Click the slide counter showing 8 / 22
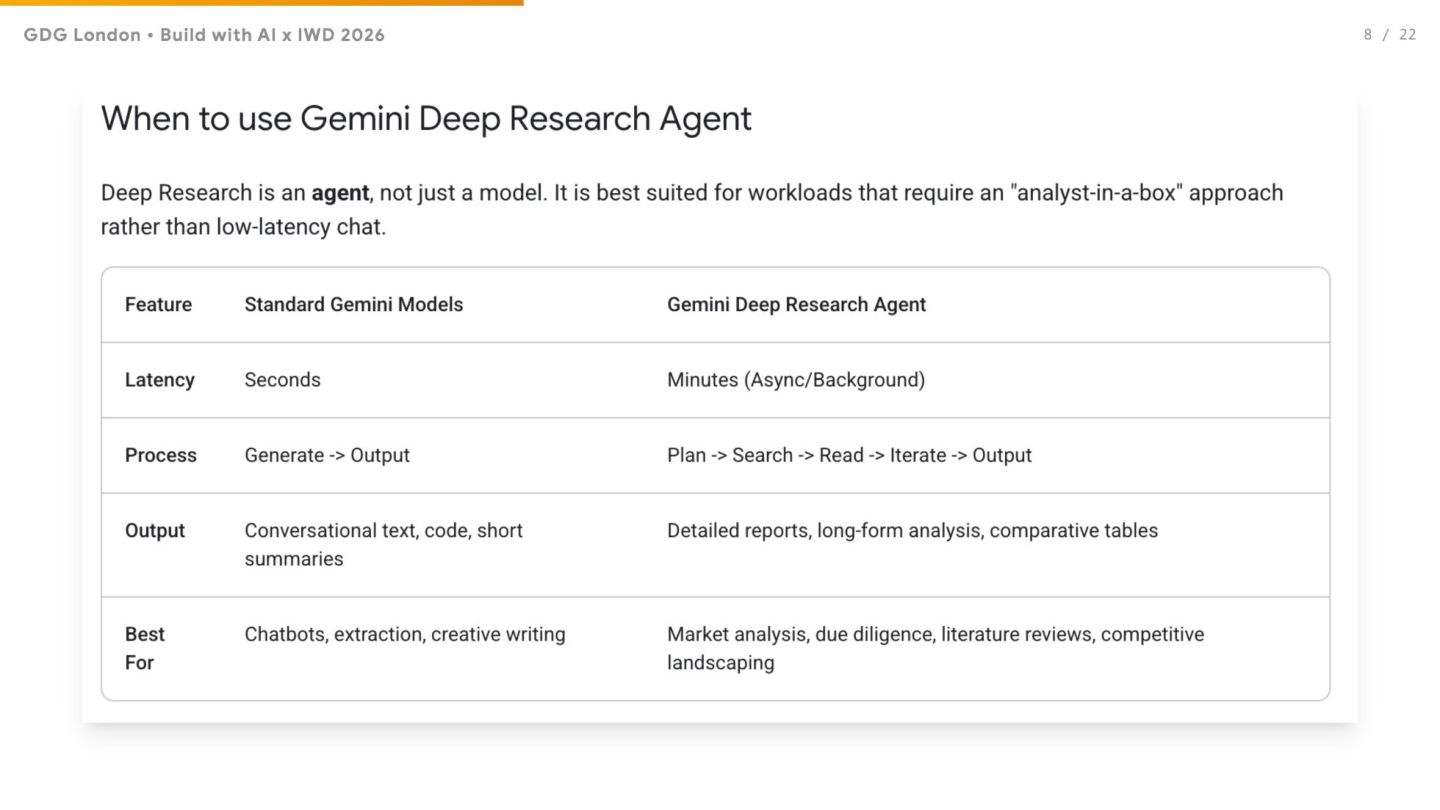The image size is (1440, 810). [1389, 35]
